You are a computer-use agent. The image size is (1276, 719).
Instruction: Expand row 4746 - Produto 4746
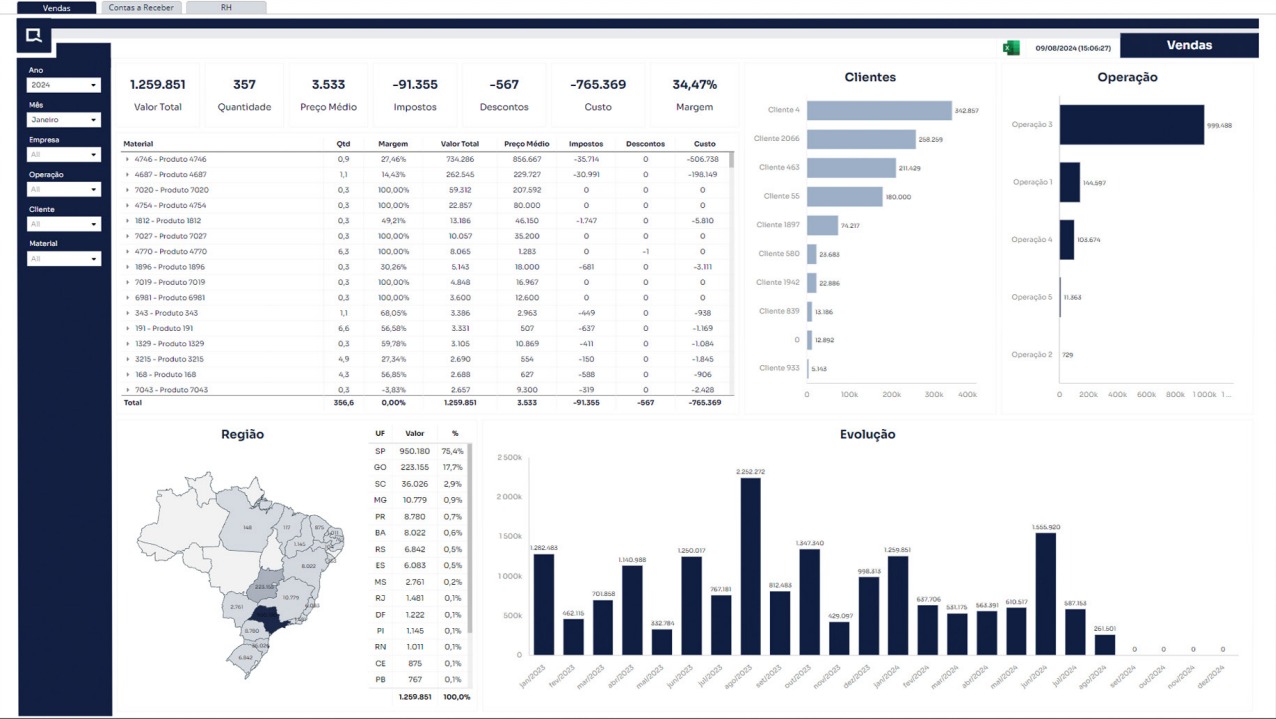point(127,159)
